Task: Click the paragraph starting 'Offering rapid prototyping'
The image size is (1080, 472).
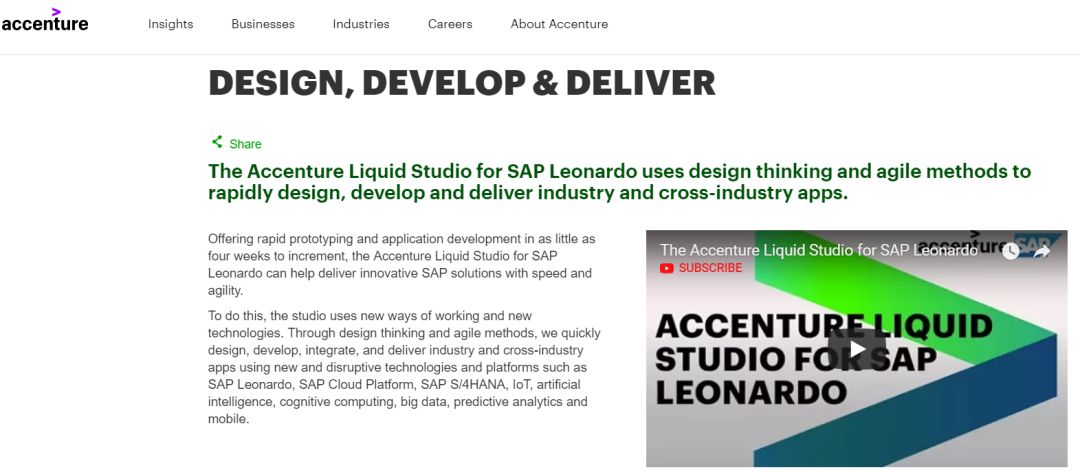Action: [x=402, y=265]
